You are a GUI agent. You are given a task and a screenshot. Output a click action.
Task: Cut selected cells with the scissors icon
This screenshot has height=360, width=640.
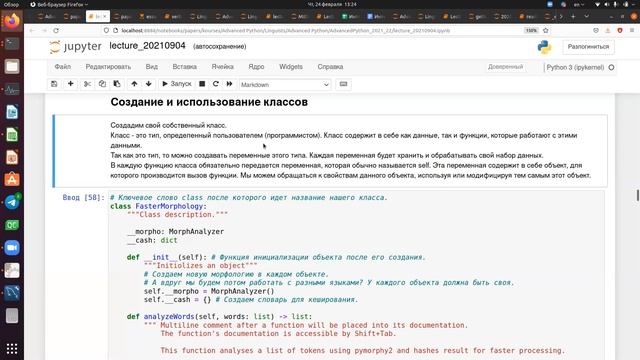tap(87, 84)
